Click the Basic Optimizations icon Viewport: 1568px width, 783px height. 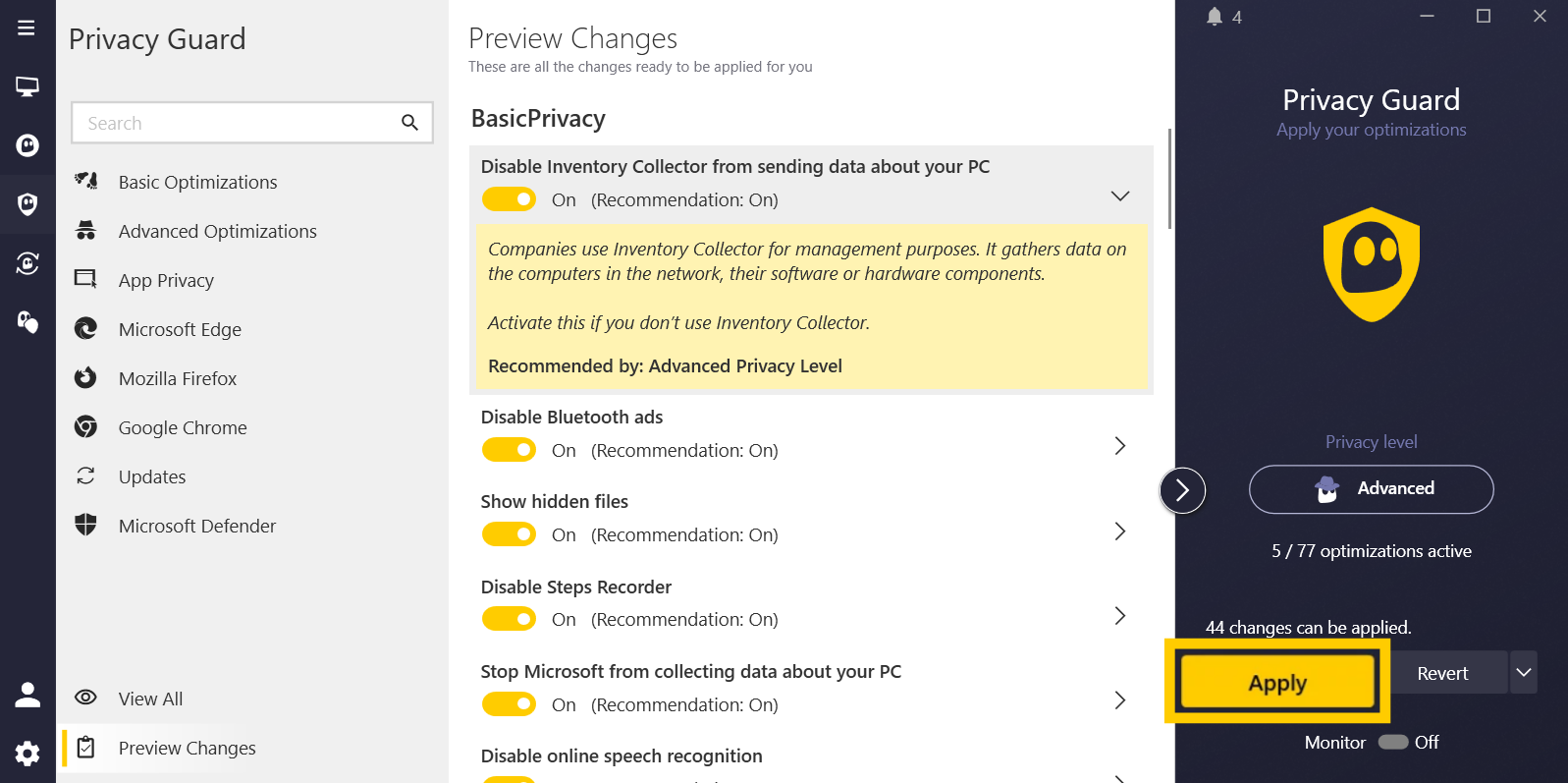[86, 181]
